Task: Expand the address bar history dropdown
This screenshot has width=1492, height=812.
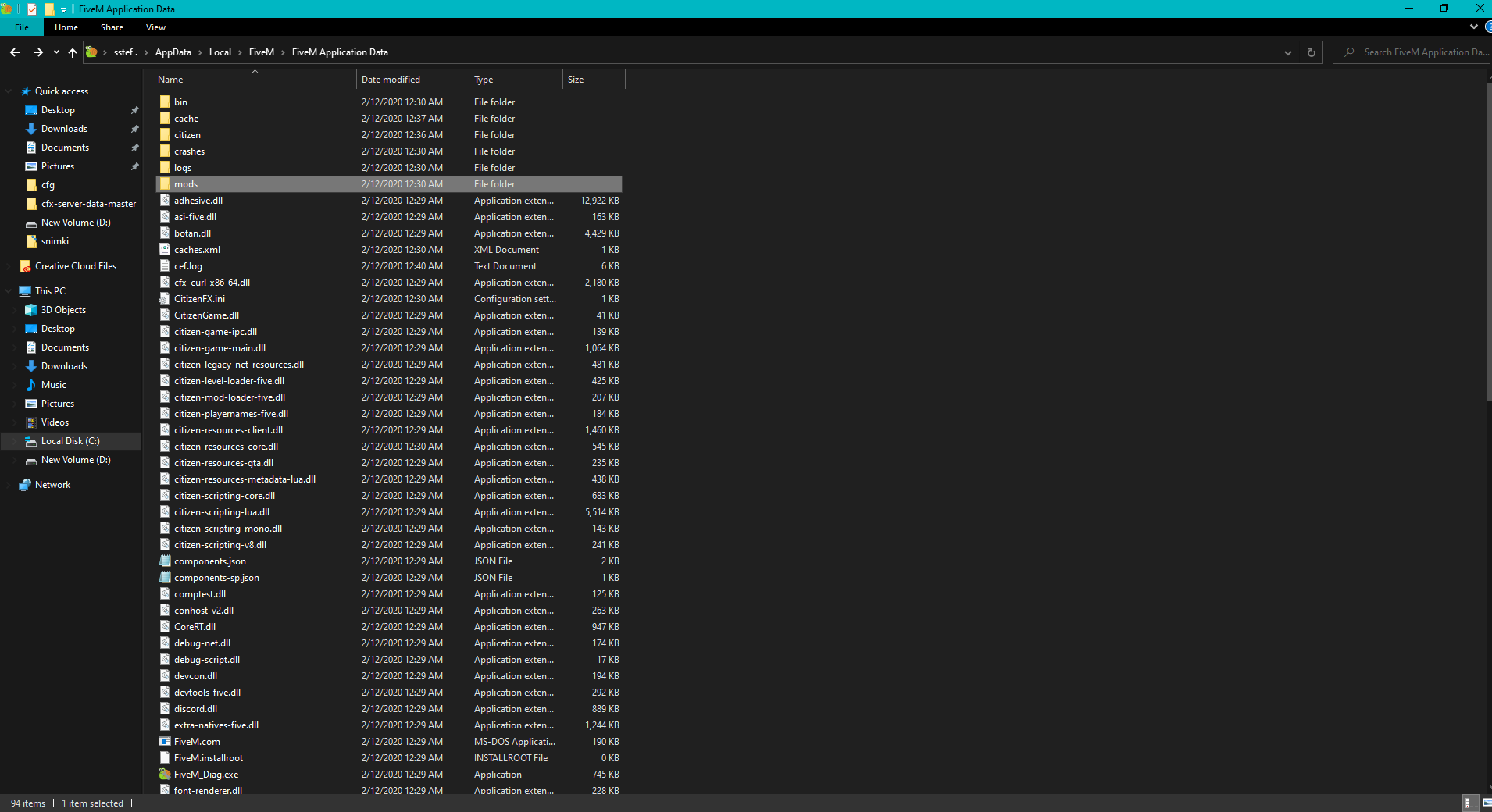Action: 1287,52
